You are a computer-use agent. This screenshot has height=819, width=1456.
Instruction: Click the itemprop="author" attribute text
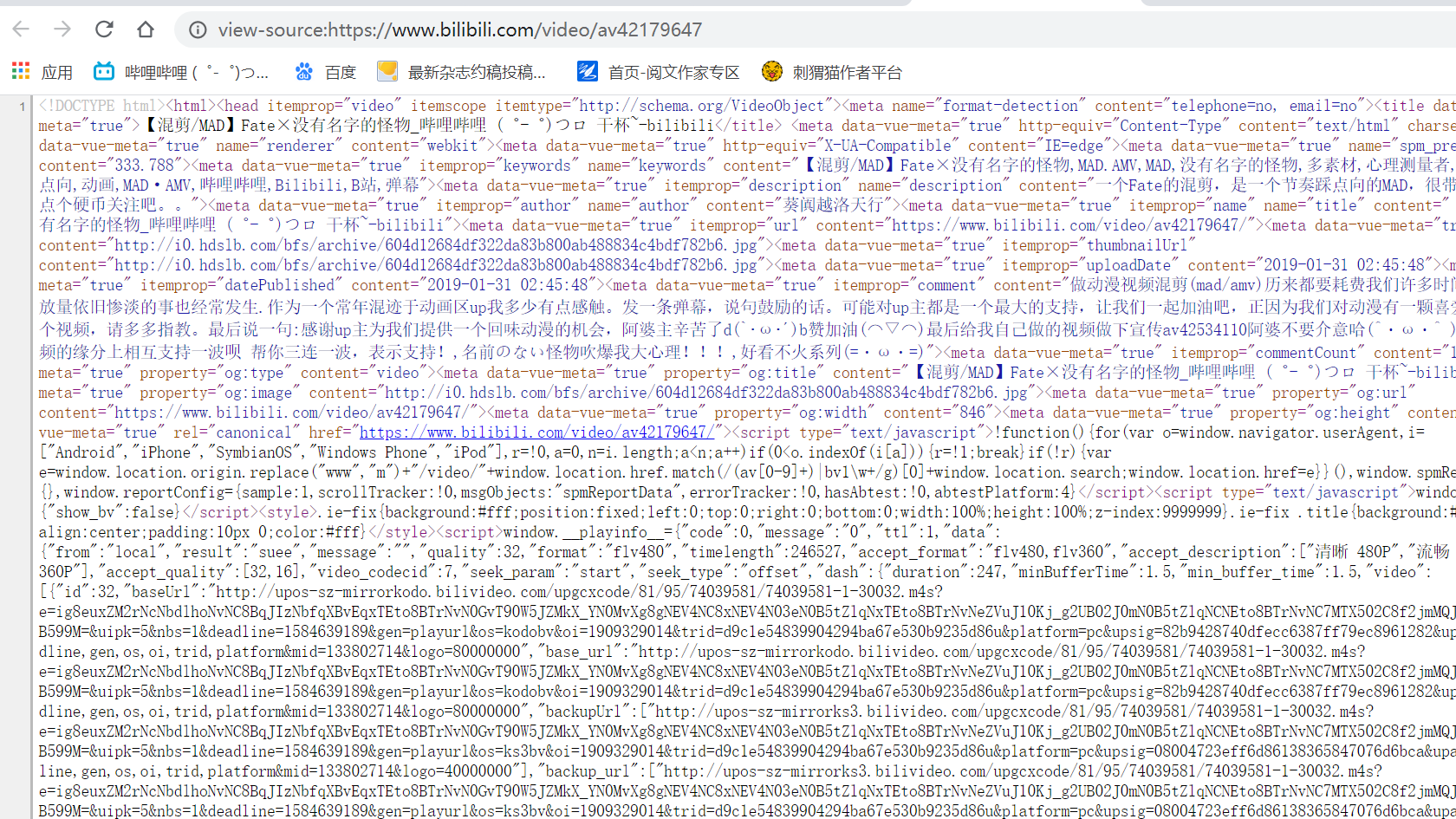click(508, 205)
